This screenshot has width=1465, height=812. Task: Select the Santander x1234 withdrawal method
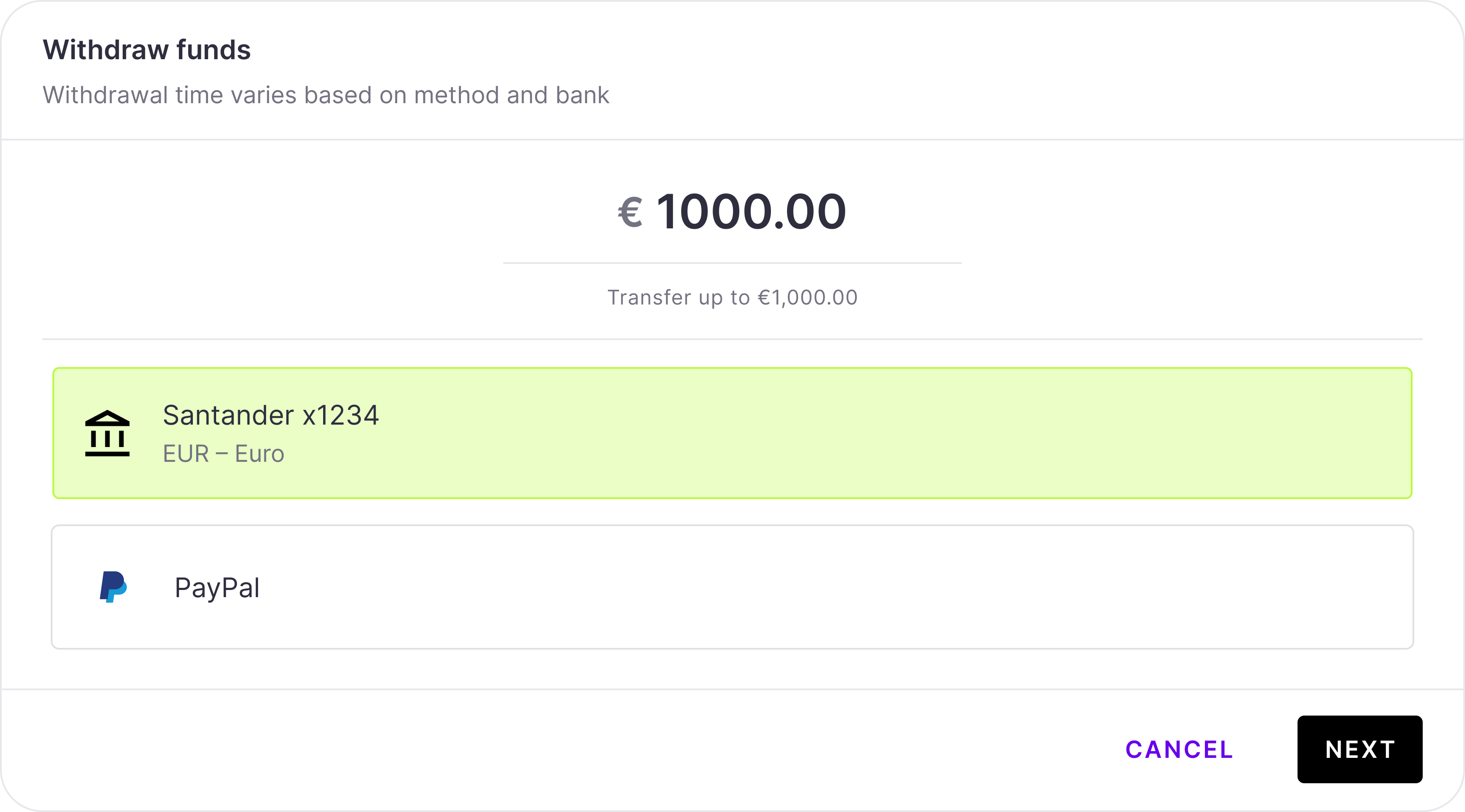pyautogui.click(x=732, y=433)
